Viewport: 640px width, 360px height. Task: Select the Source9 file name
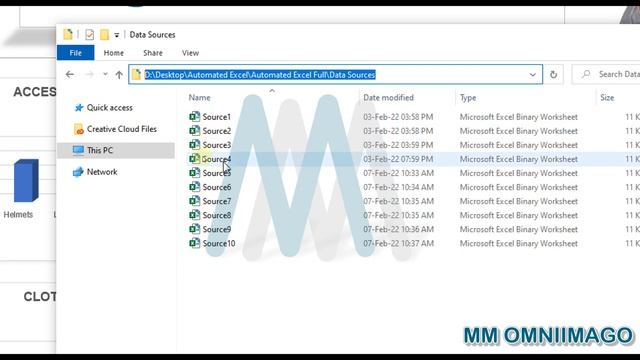(216, 229)
